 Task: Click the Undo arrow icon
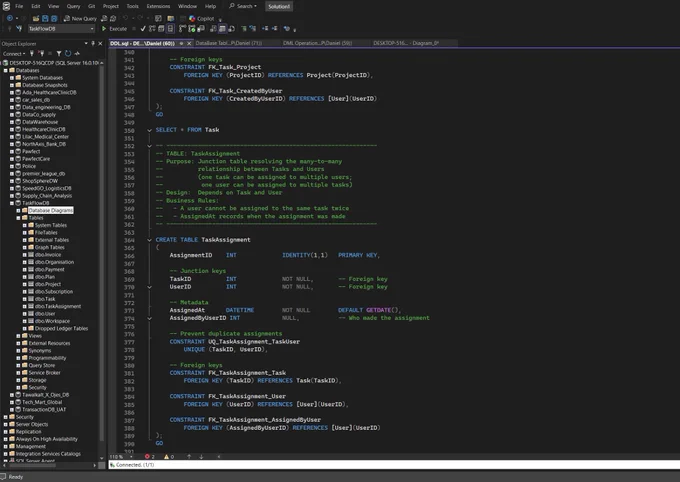pyautogui.click(x=125, y=19)
